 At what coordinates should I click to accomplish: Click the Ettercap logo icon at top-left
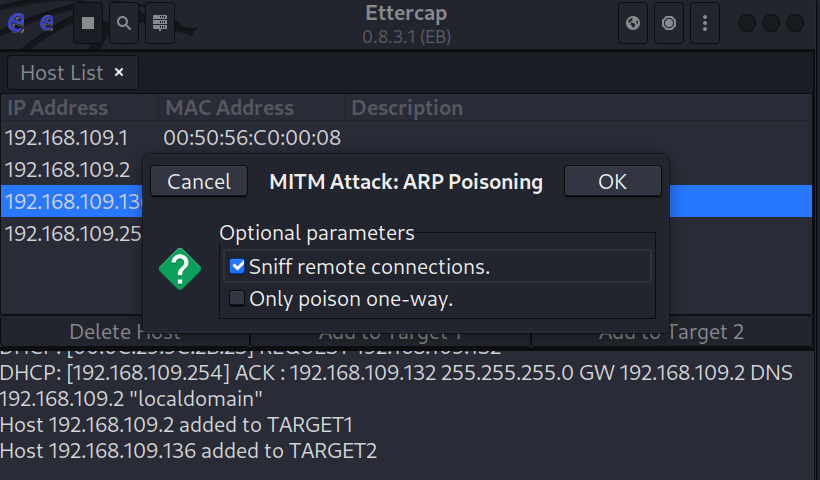(x=17, y=23)
